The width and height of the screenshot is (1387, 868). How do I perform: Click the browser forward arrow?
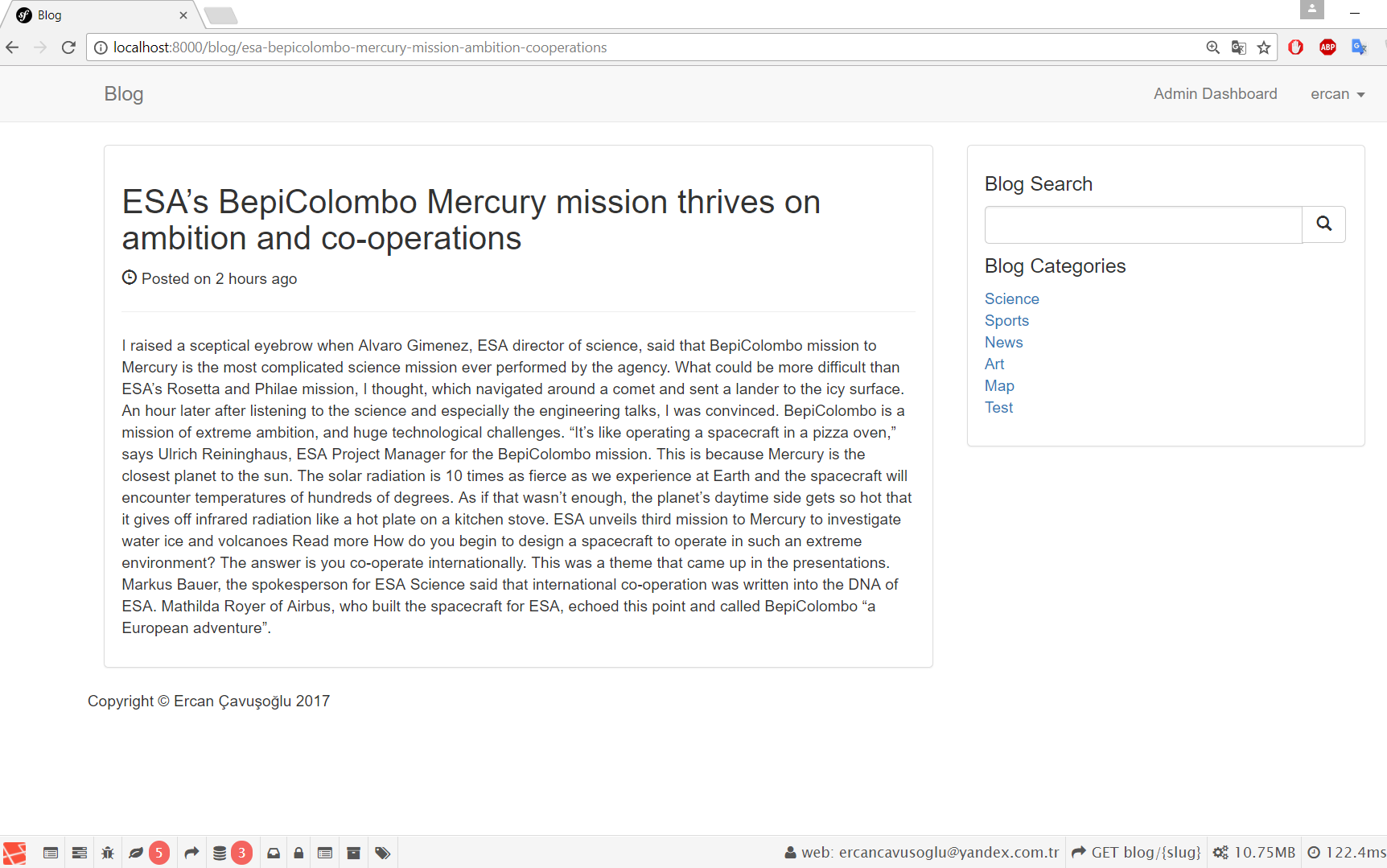pyautogui.click(x=40, y=47)
